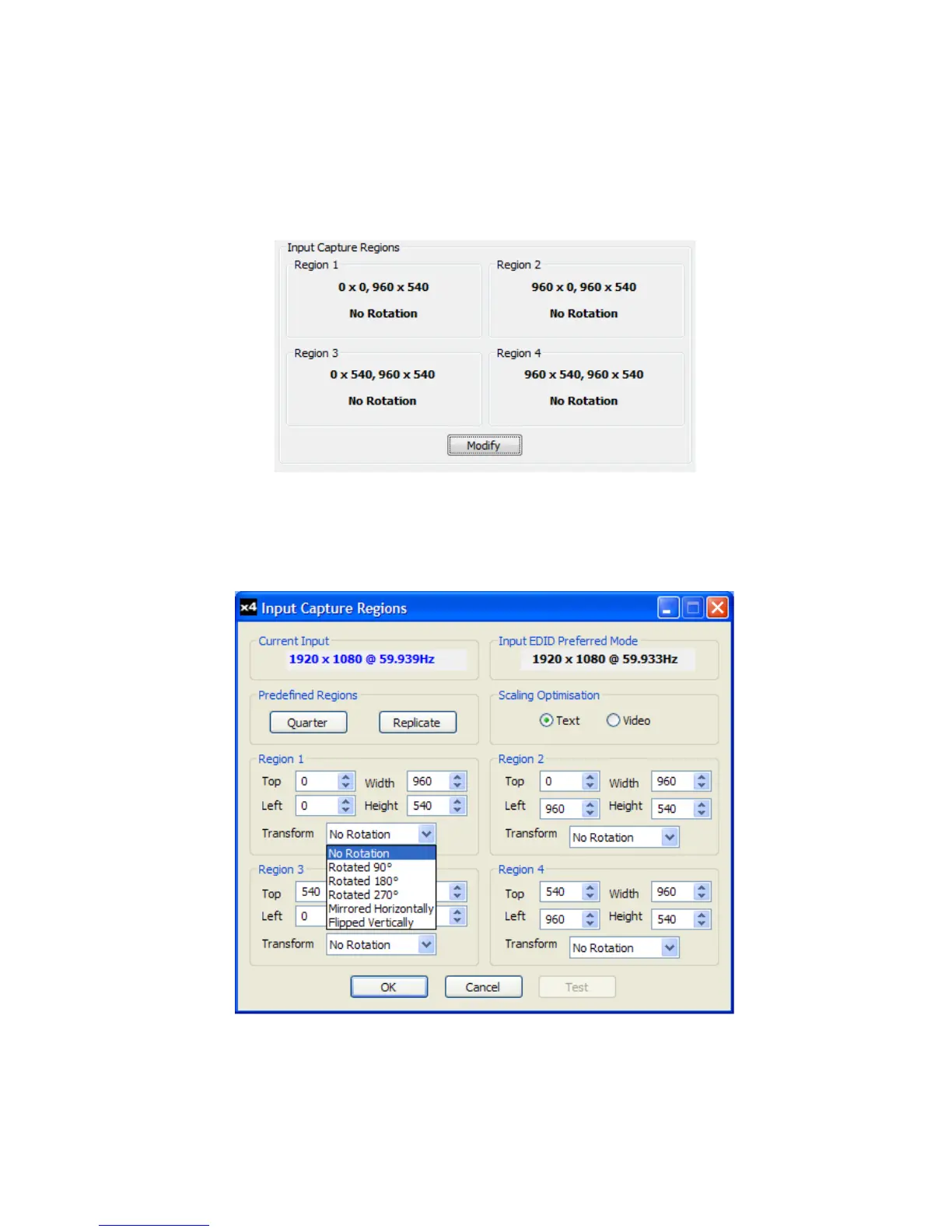
Task: Click the Region 1 Height input field
Action: (429, 805)
